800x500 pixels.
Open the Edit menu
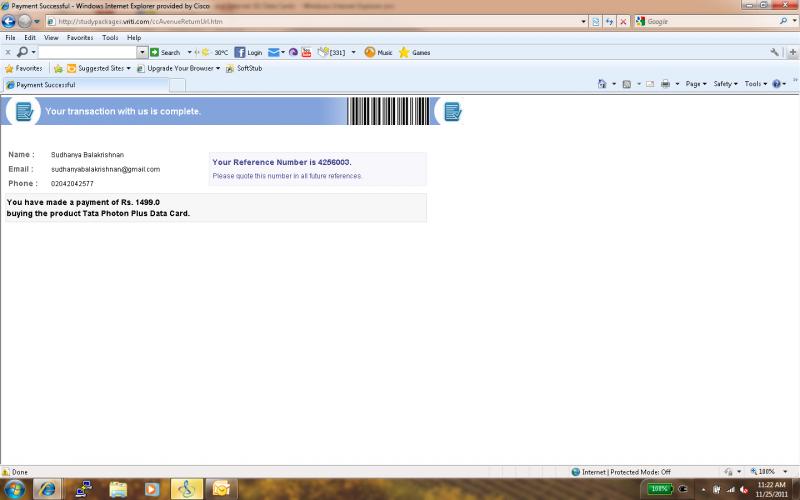pyautogui.click(x=30, y=38)
